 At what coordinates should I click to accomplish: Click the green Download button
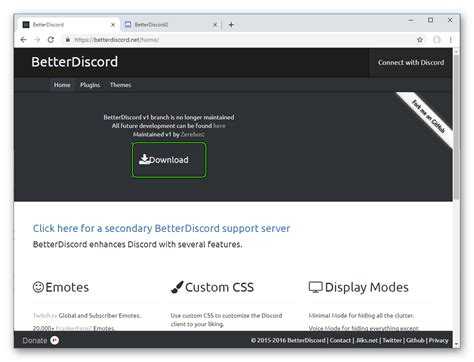coord(169,160)
